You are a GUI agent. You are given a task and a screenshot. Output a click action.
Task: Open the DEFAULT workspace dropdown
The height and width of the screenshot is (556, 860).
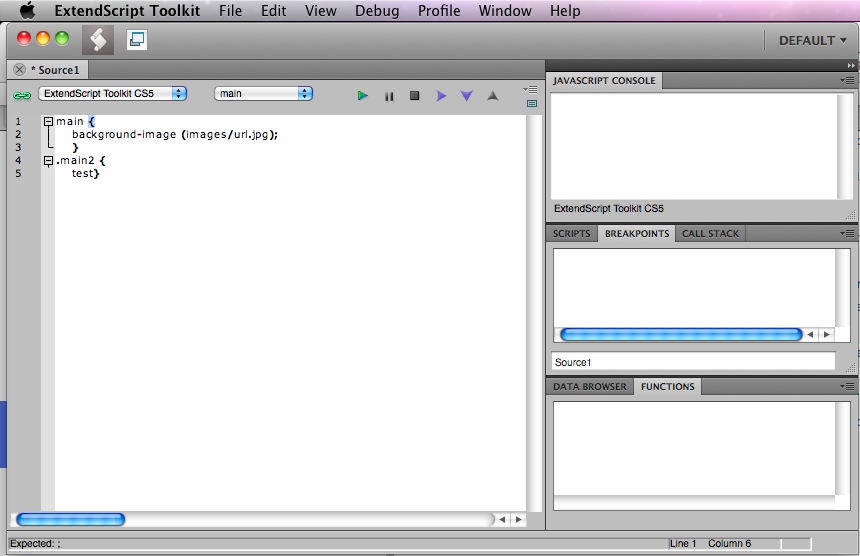click(813, 40)
